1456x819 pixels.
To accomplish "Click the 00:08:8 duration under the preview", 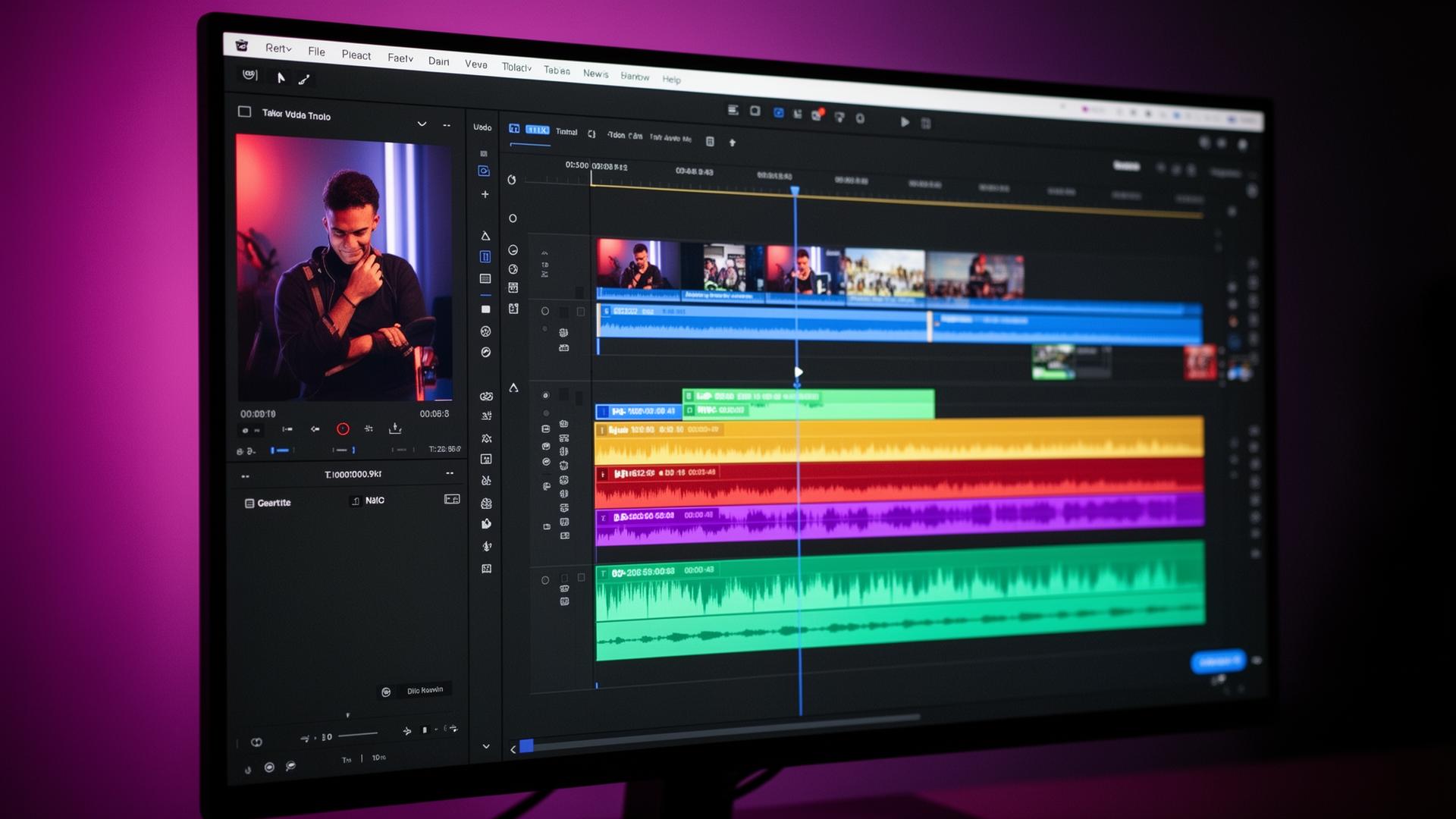I will pos(435,413).
